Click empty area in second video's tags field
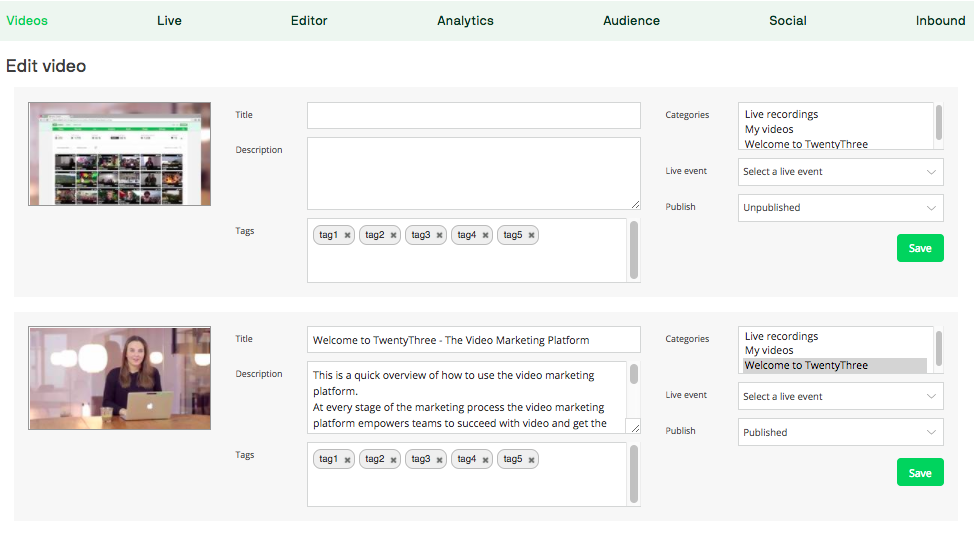 coord(466,488)
